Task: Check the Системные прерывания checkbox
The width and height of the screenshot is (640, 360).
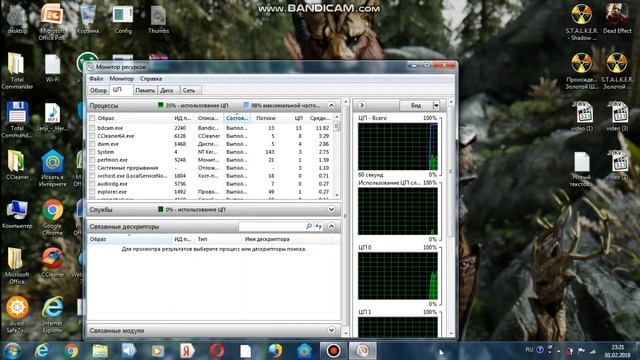Action: coord(92,168)
